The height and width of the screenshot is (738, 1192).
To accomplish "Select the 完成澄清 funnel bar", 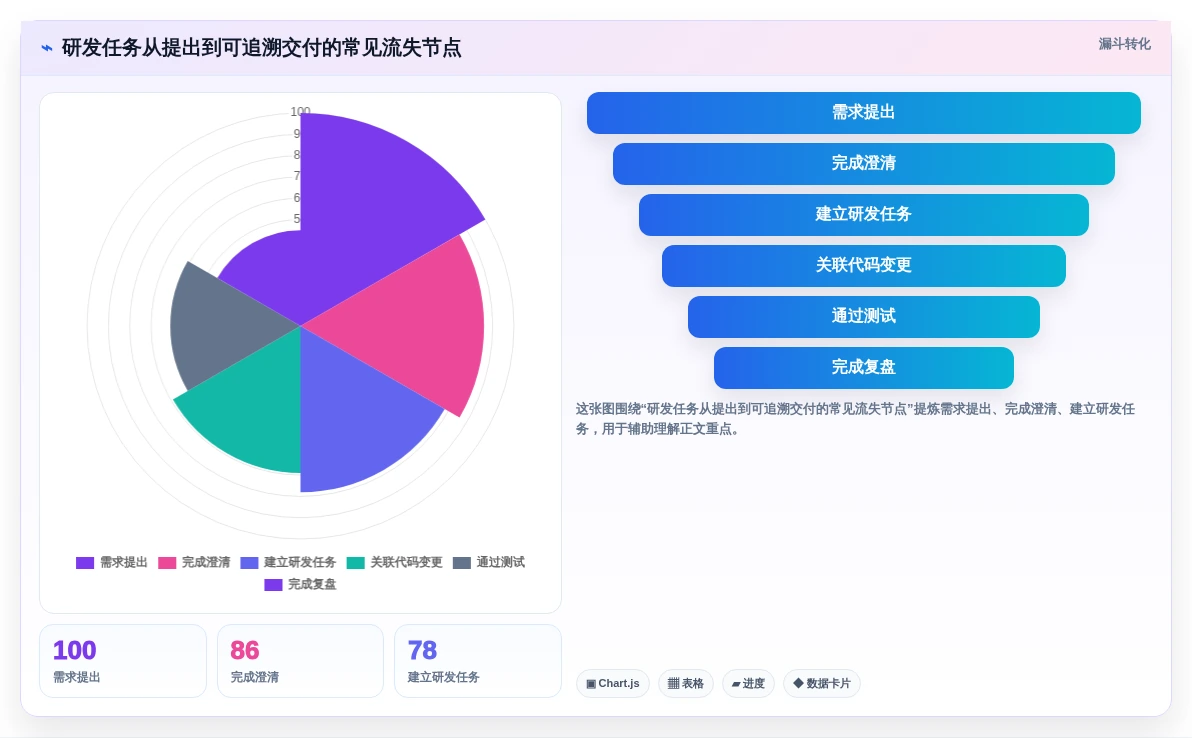I will (x=864, y=163).
